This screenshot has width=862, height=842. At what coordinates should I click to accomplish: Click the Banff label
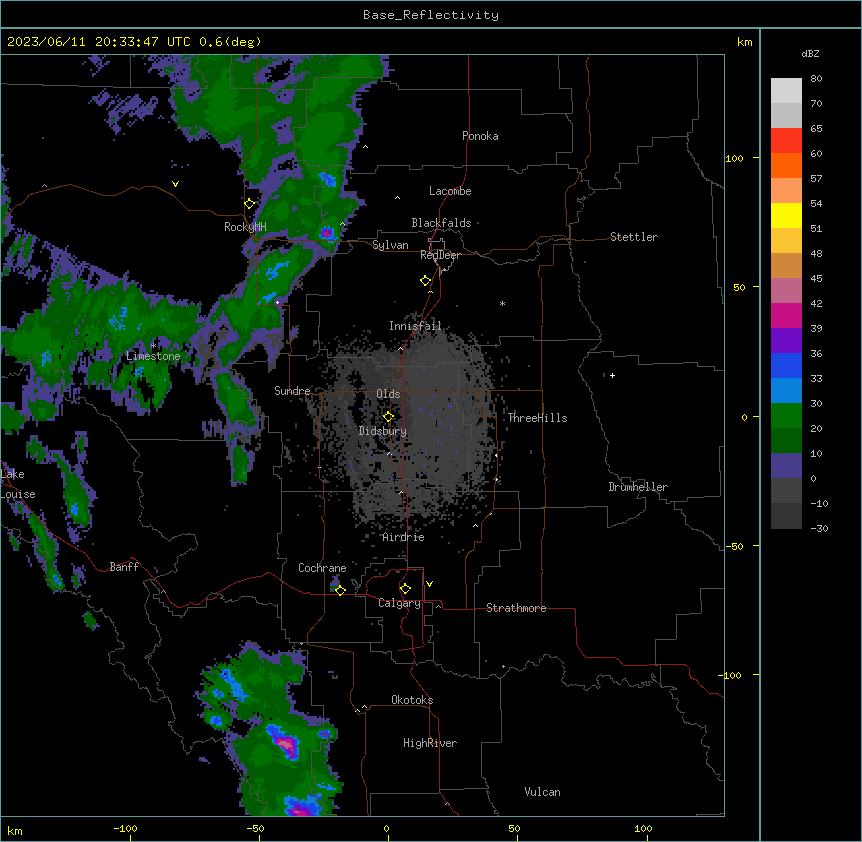[124, 567]
